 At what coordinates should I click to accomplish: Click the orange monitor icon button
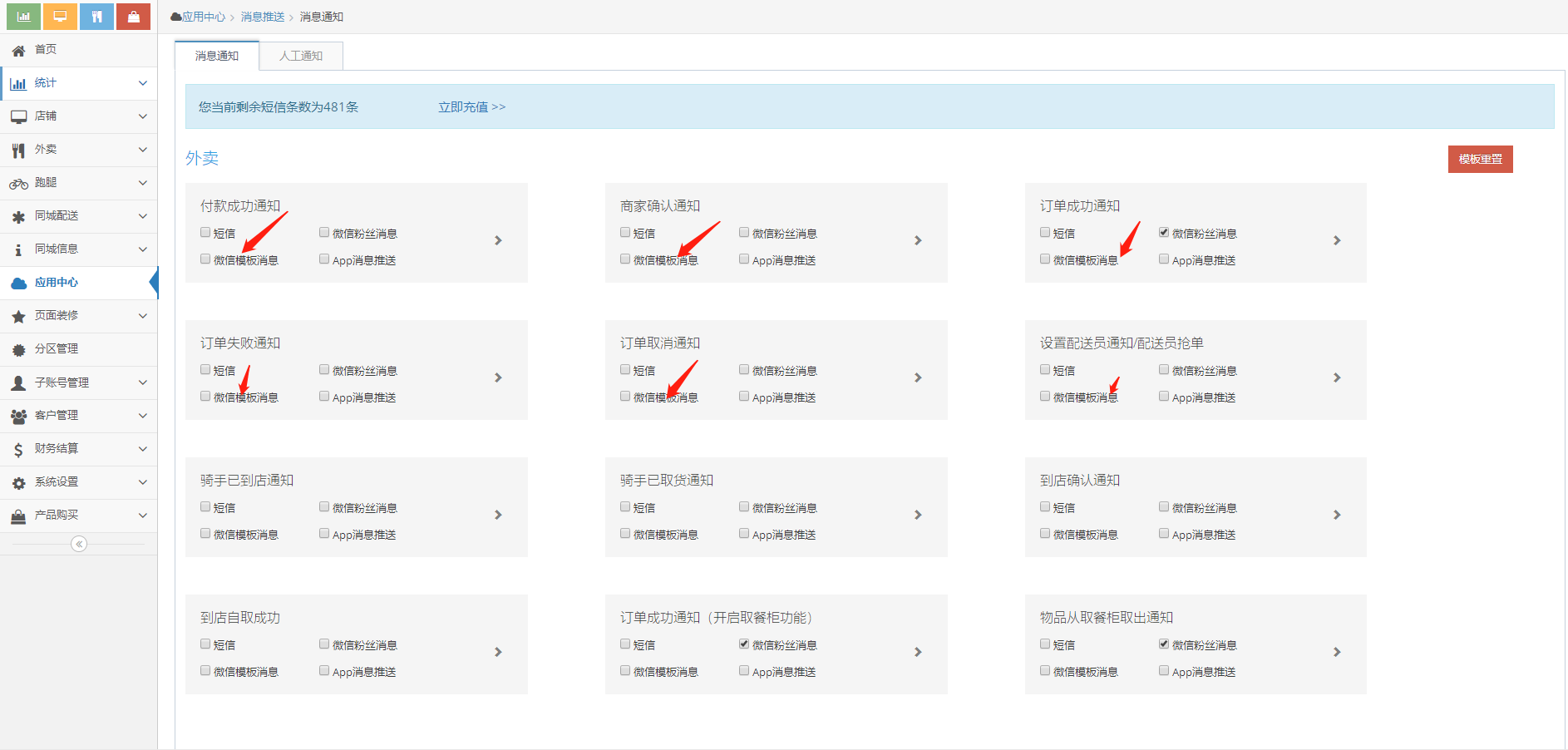pos(60,16)
